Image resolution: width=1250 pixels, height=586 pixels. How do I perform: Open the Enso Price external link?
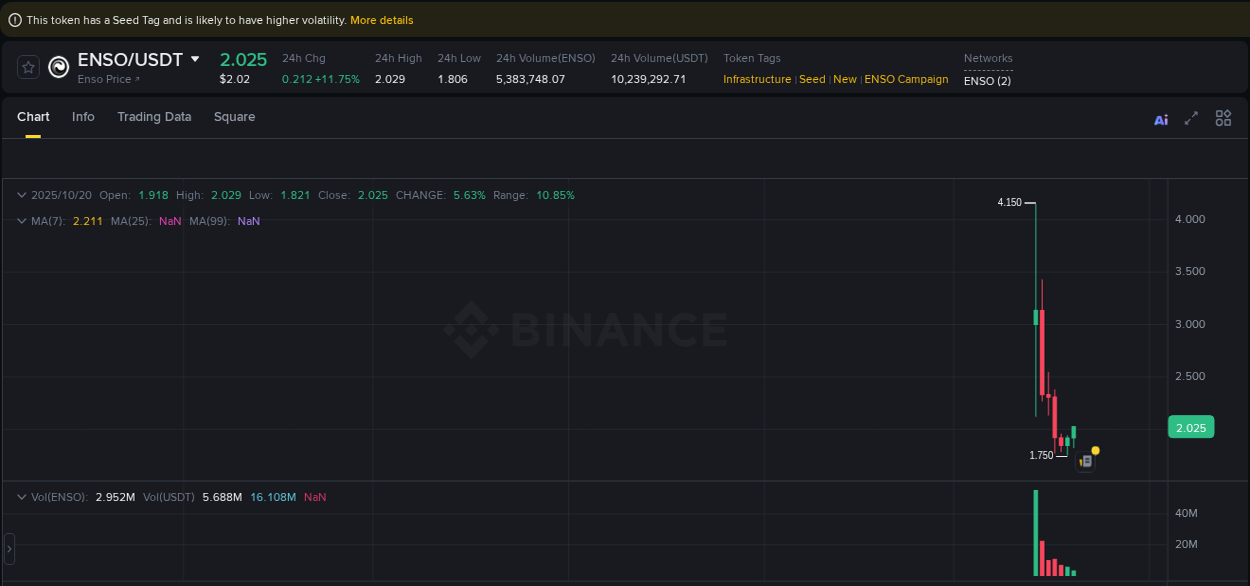pos(103,79)
